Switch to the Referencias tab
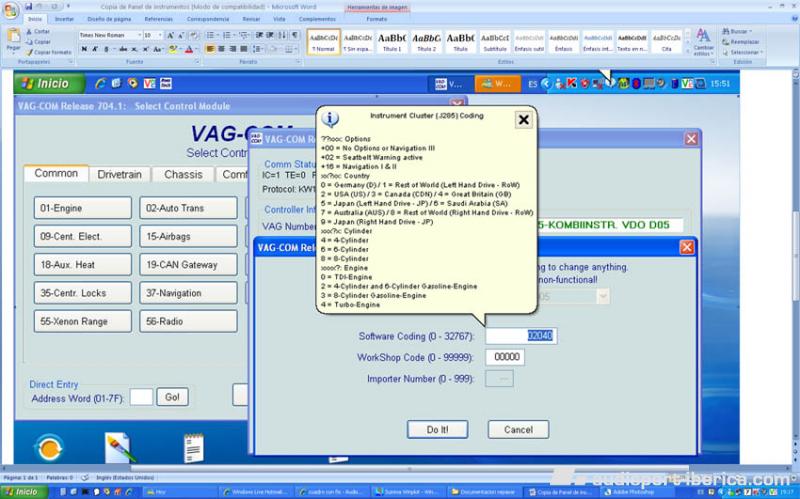800x499 pixels. pyautogui.click(x=159, y=19)
